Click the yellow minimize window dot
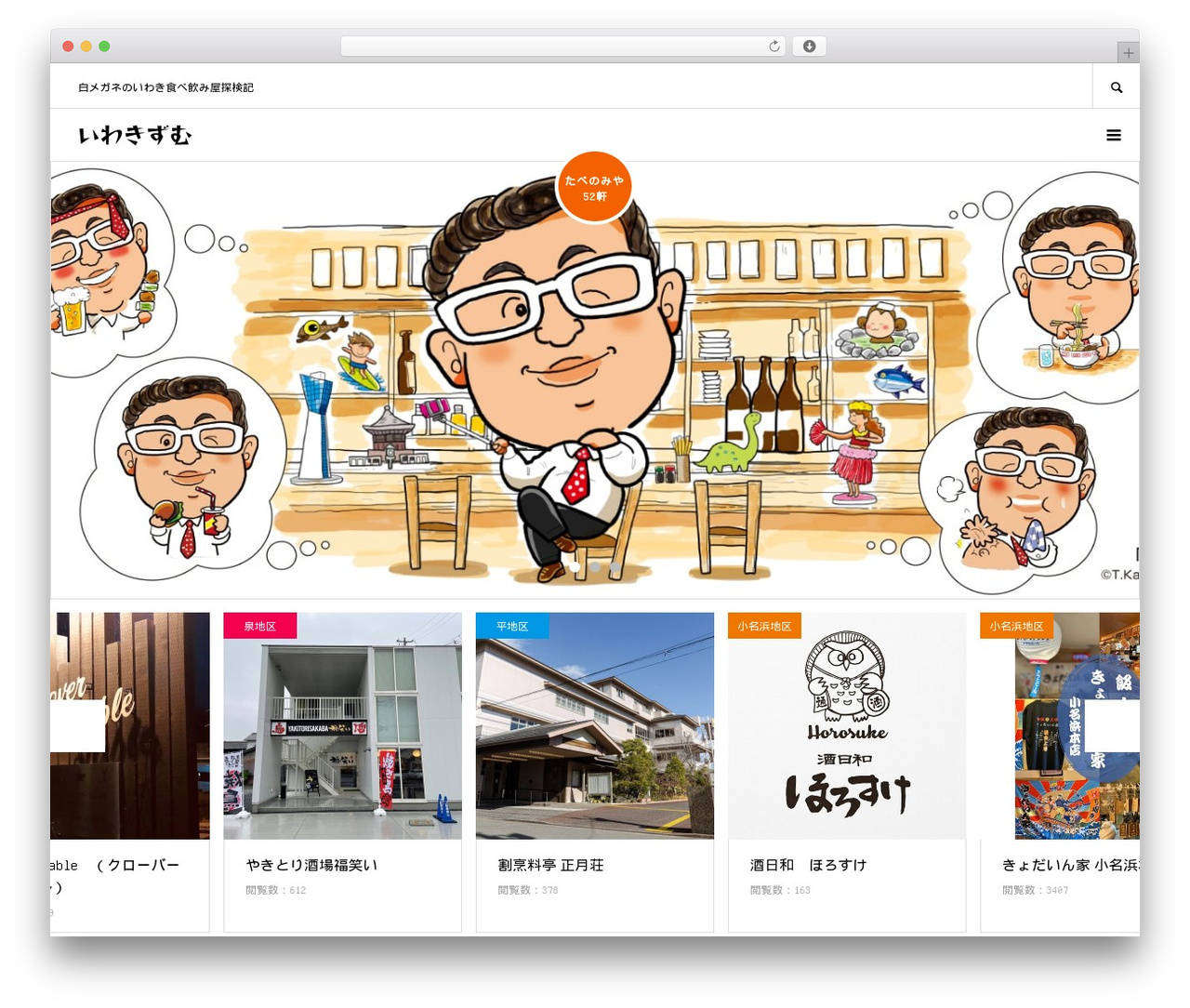 point(86,46)
